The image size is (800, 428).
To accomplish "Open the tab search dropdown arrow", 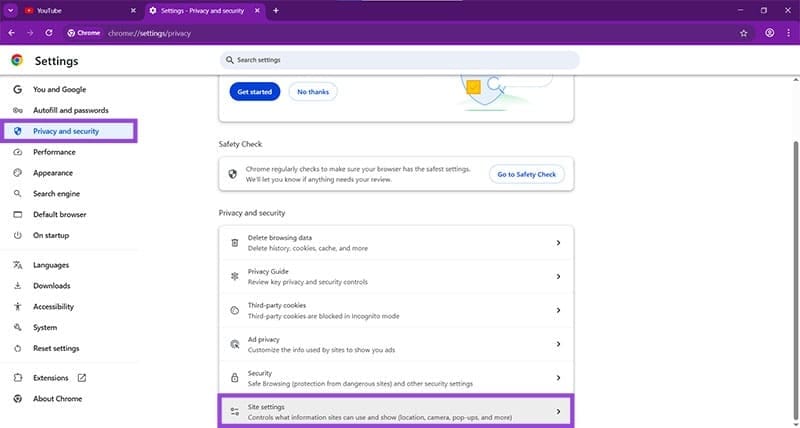I will [x=10, y=10].
